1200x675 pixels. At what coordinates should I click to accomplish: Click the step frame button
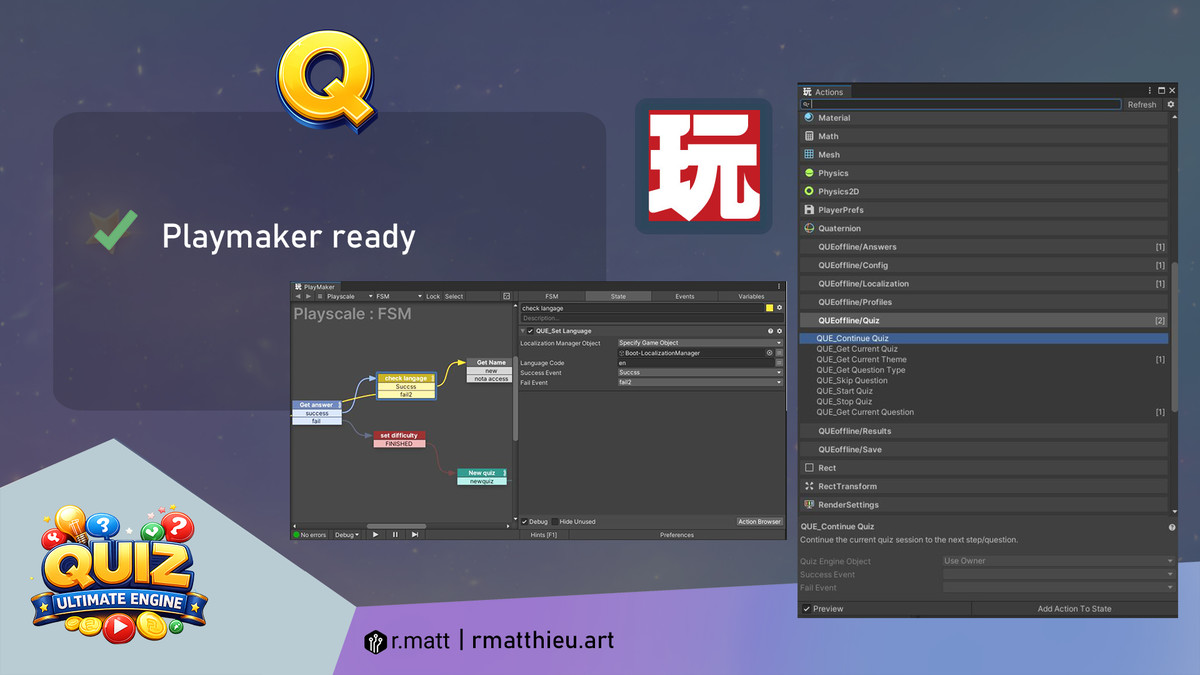(414, 535)
